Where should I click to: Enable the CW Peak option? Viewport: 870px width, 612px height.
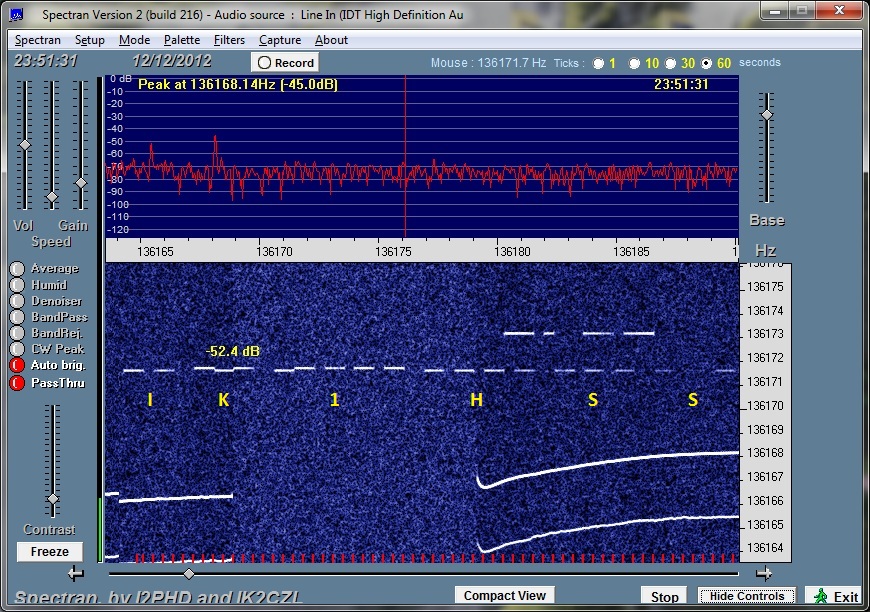(x=17, y=349)
